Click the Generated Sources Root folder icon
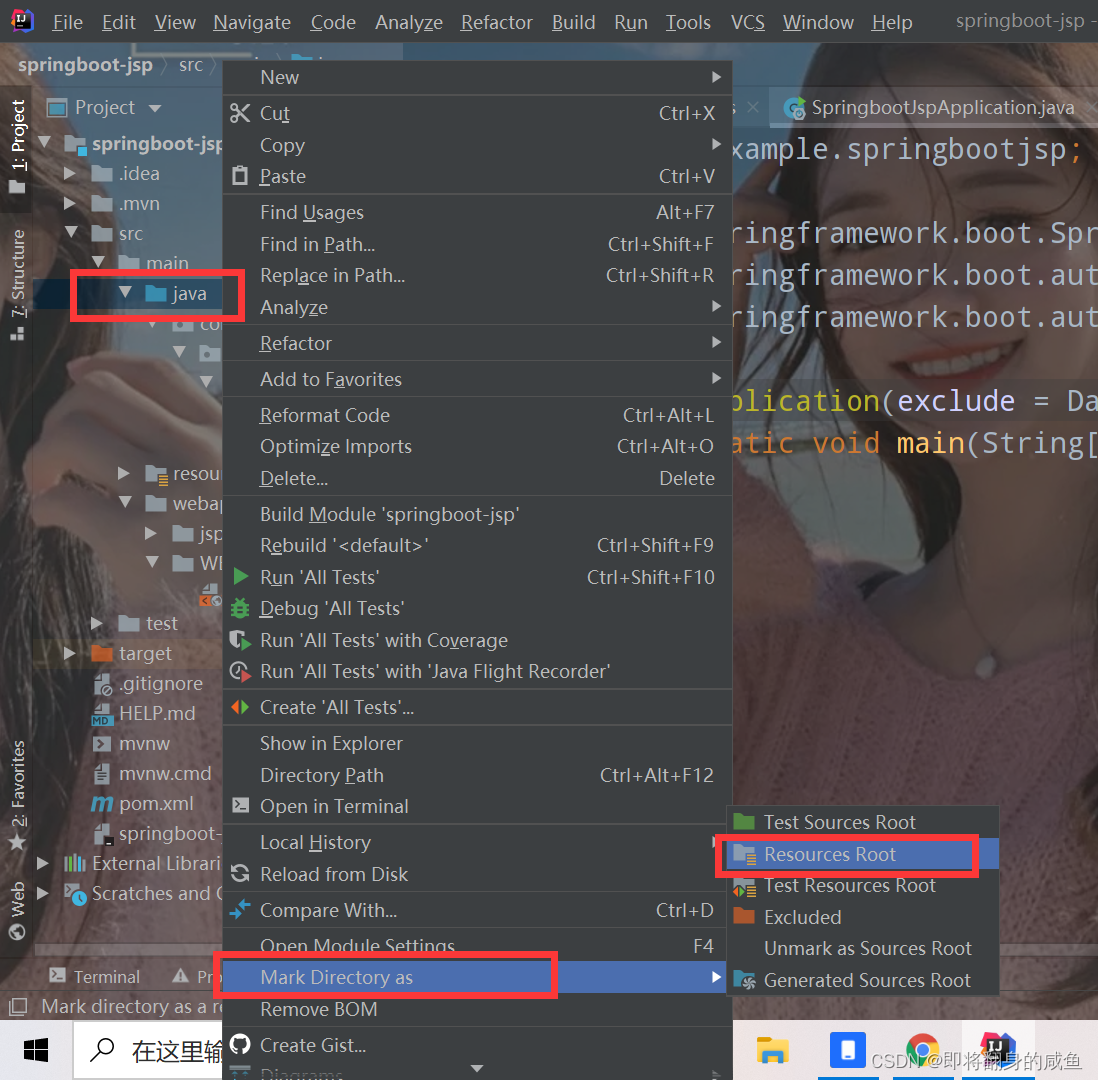Screen dimensions: 1098x1080 (744, 979)
